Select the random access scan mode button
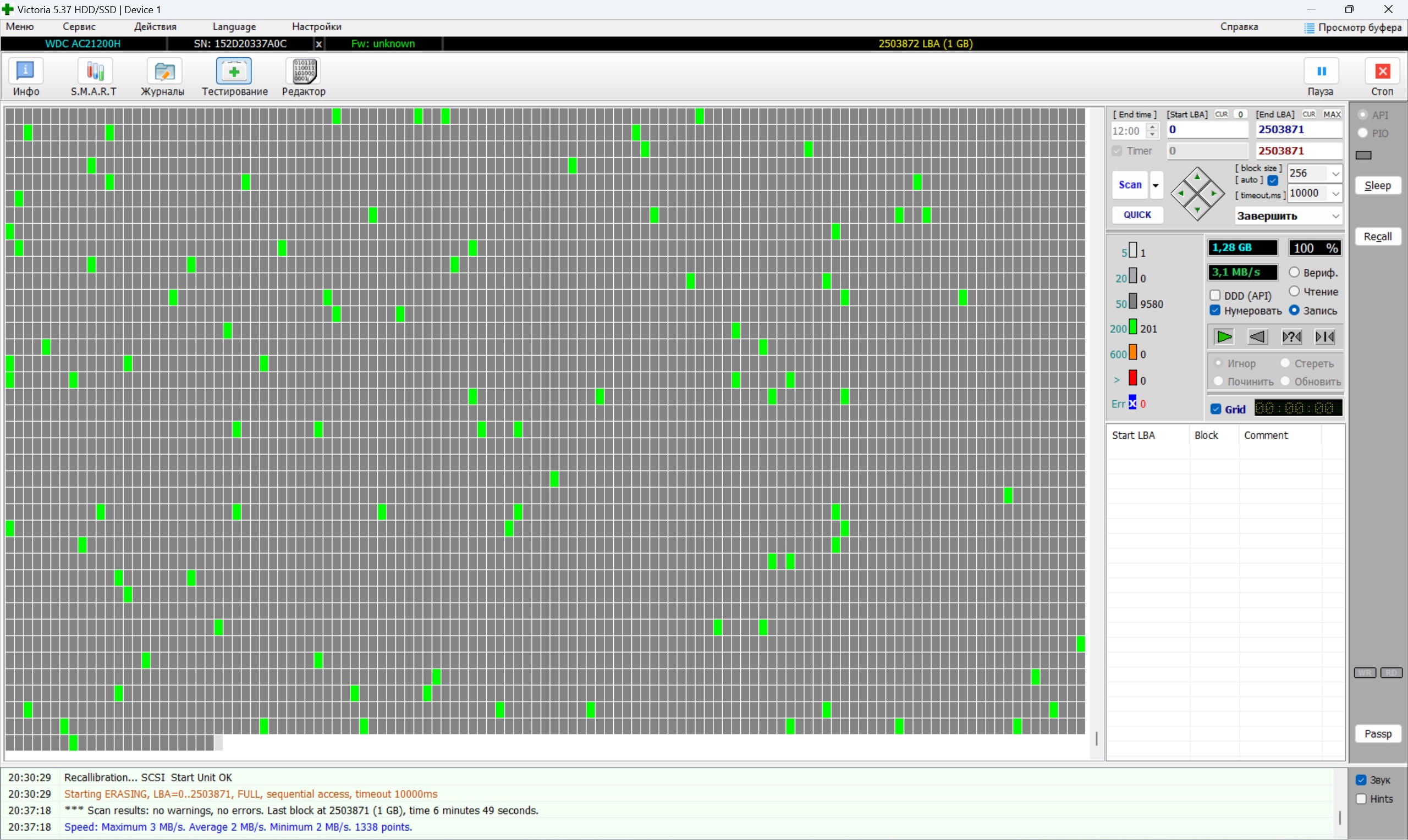The height and width of the screenshot is (840, 1408). 1291,338
